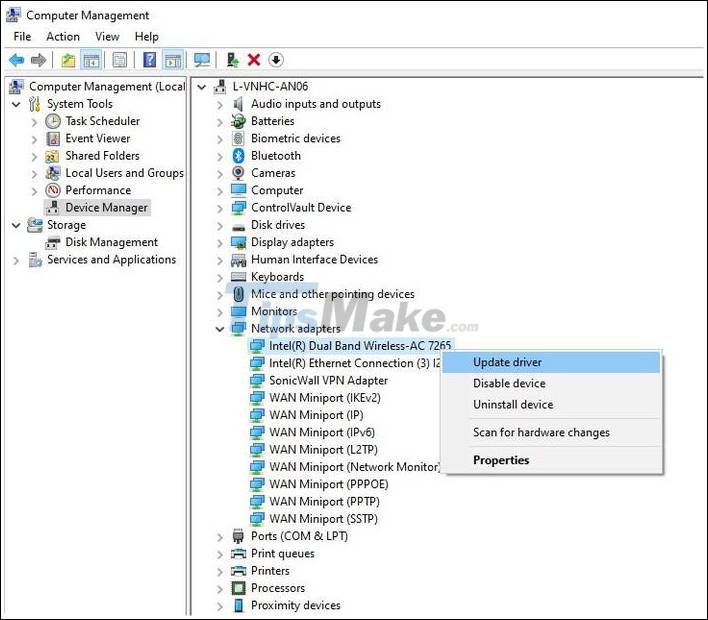
Task: Open the Help menu
Action: tap(147, 37)
